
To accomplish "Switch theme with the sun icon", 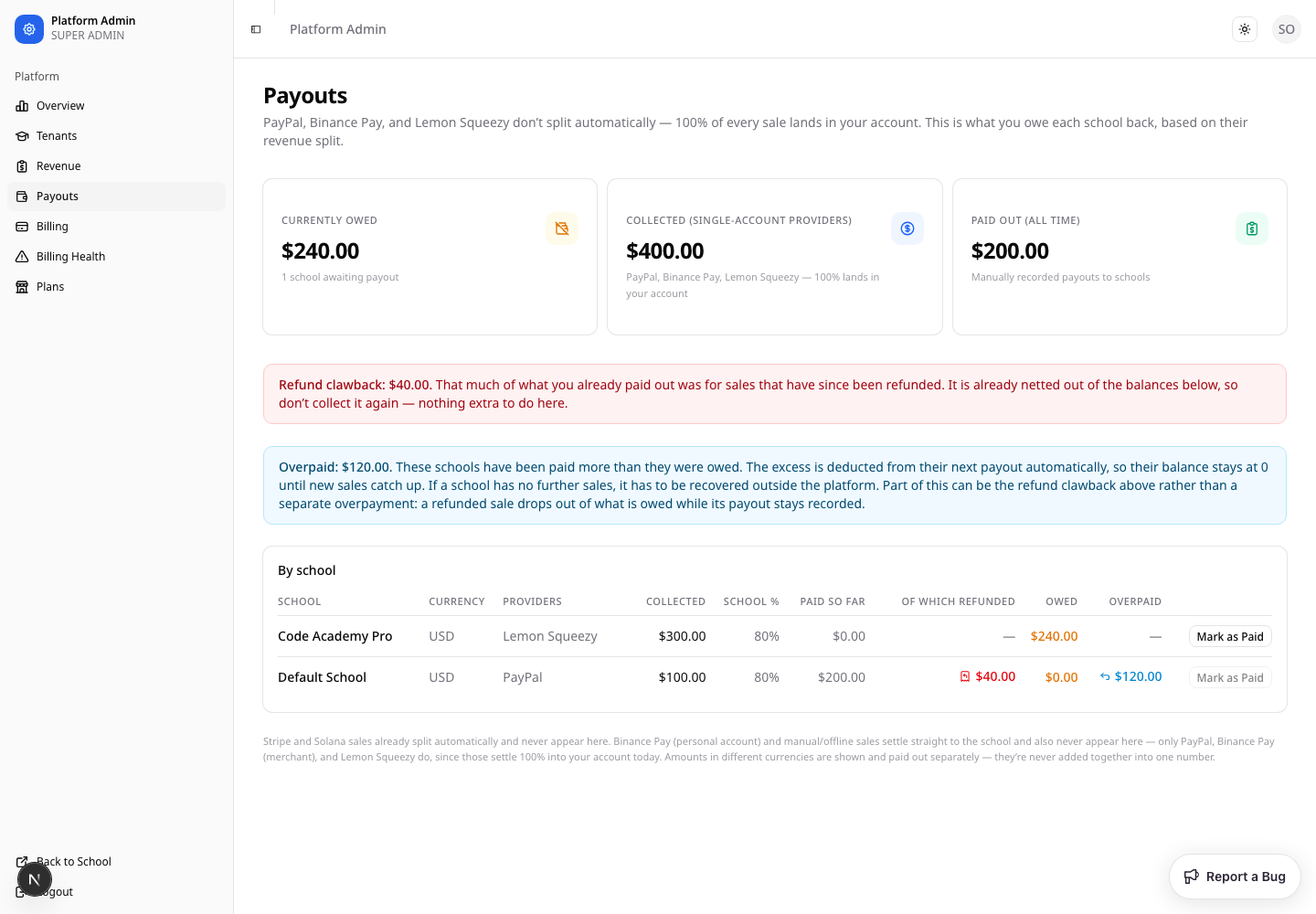I will [1245, 29].
